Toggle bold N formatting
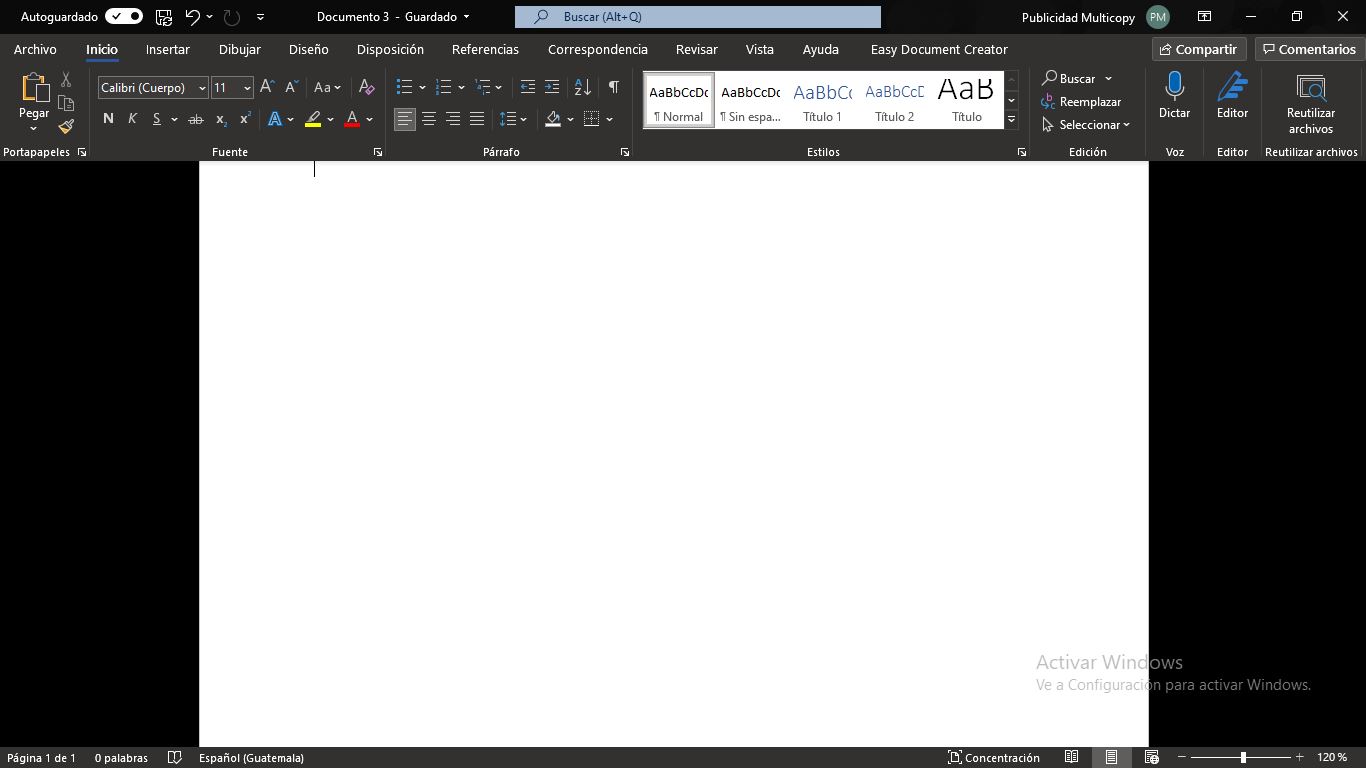 pos(108,119)
